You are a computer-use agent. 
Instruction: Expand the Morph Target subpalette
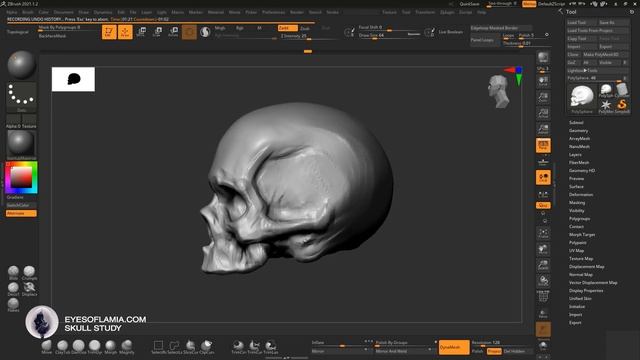coord(582,235)
